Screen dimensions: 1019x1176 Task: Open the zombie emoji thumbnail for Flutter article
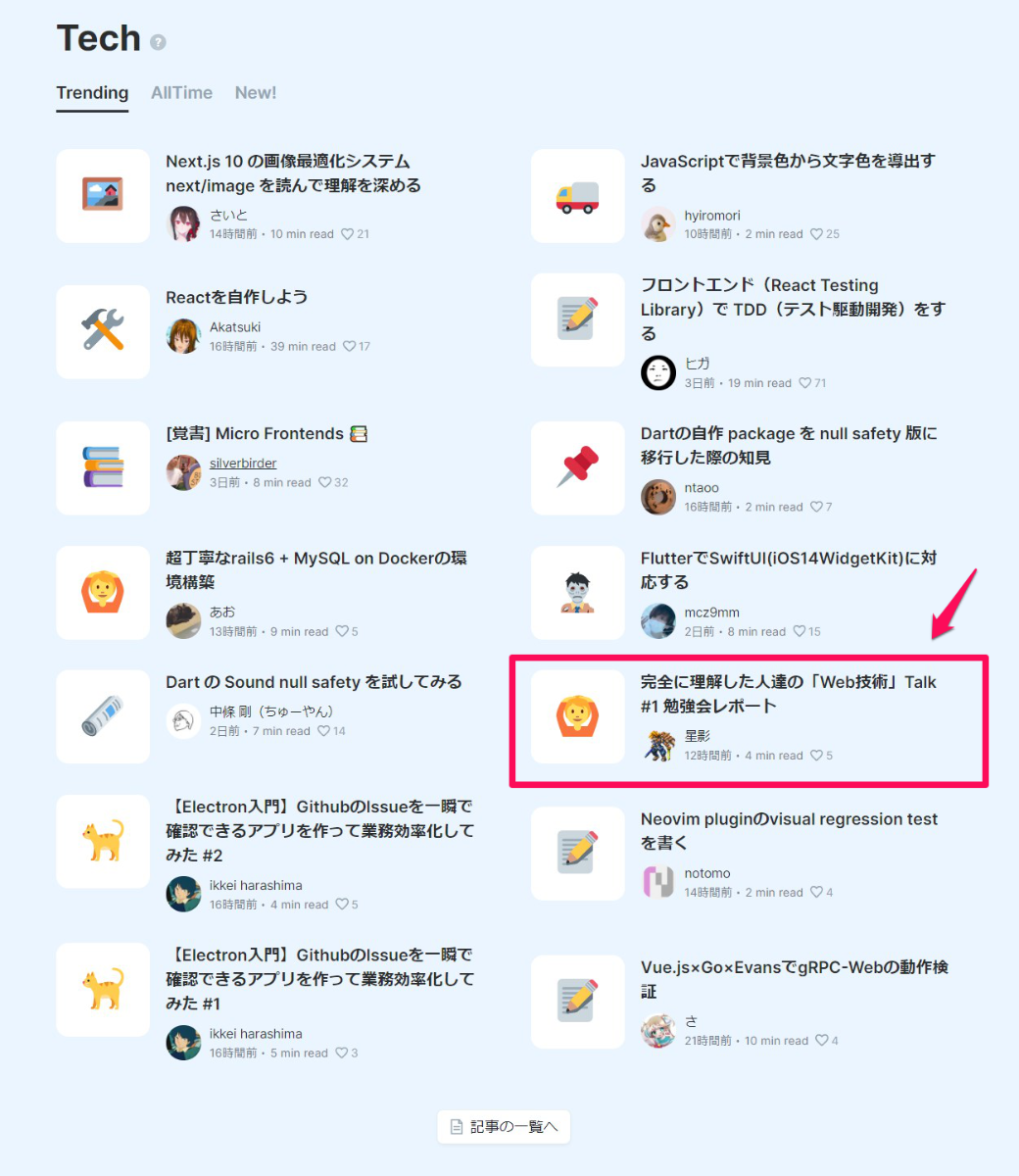(x=578, y=592)
